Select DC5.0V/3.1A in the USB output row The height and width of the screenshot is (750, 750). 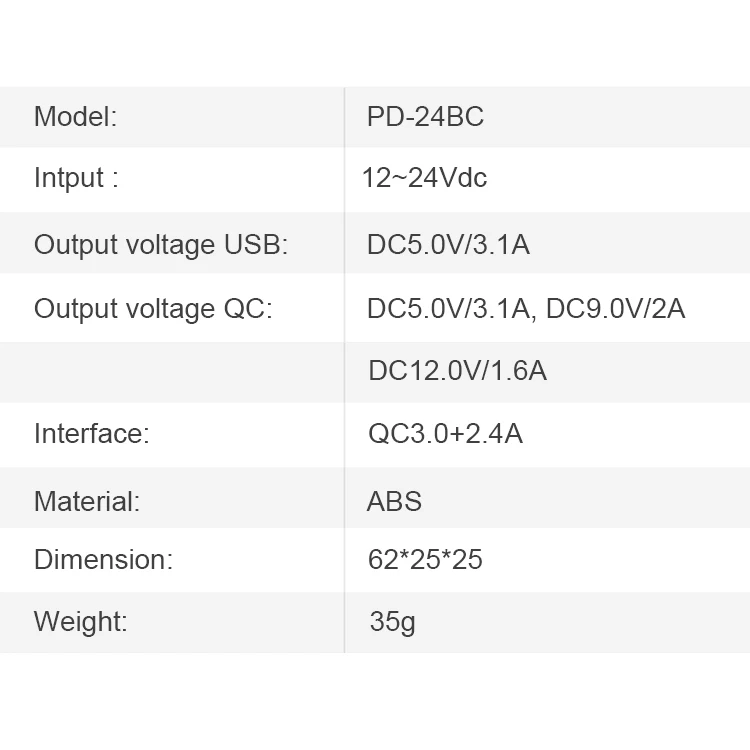point(447,244)
